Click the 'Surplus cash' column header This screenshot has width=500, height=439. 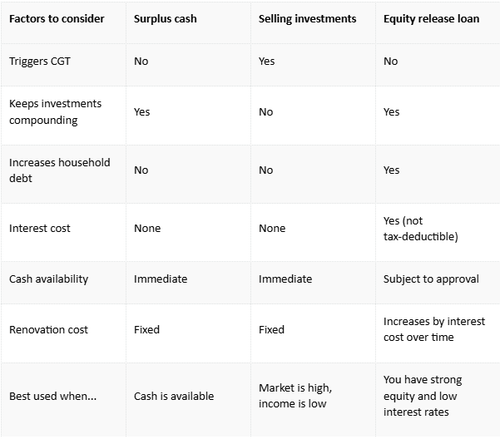tap(165, 19)
